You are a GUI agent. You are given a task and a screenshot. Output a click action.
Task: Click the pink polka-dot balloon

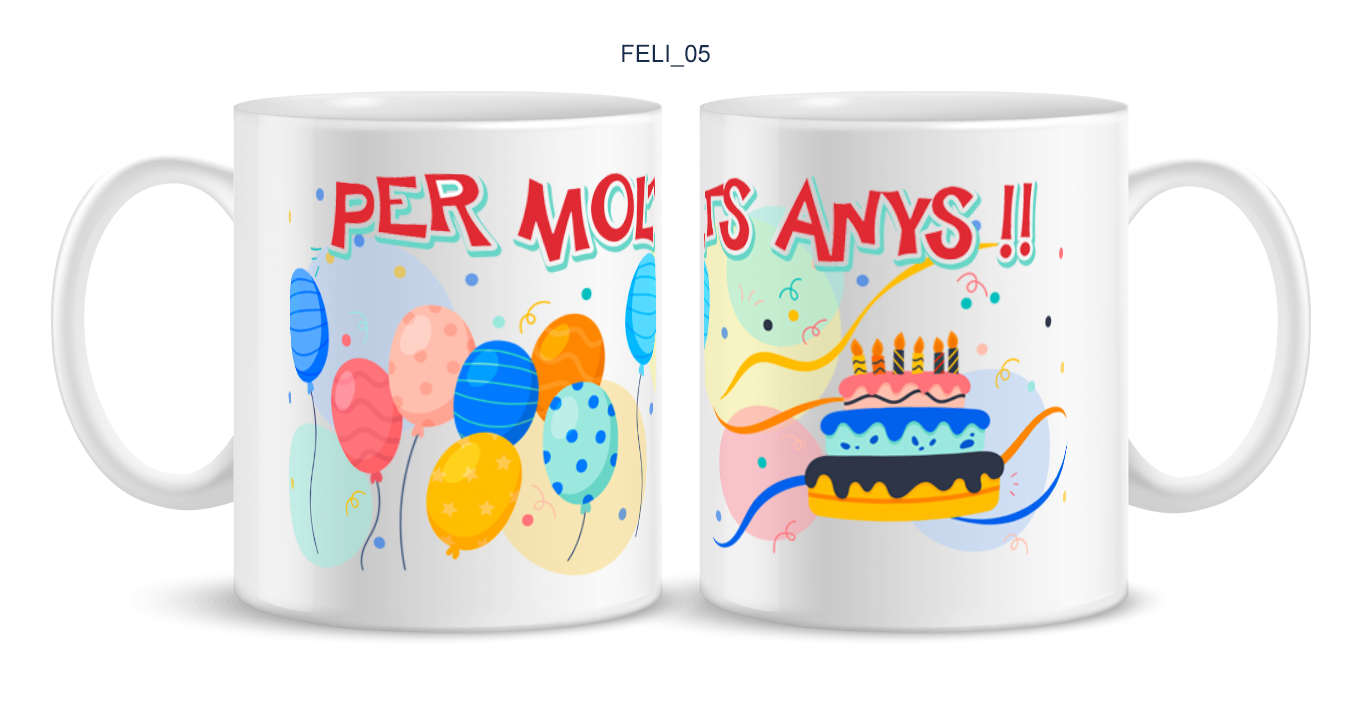click(430, 365)
